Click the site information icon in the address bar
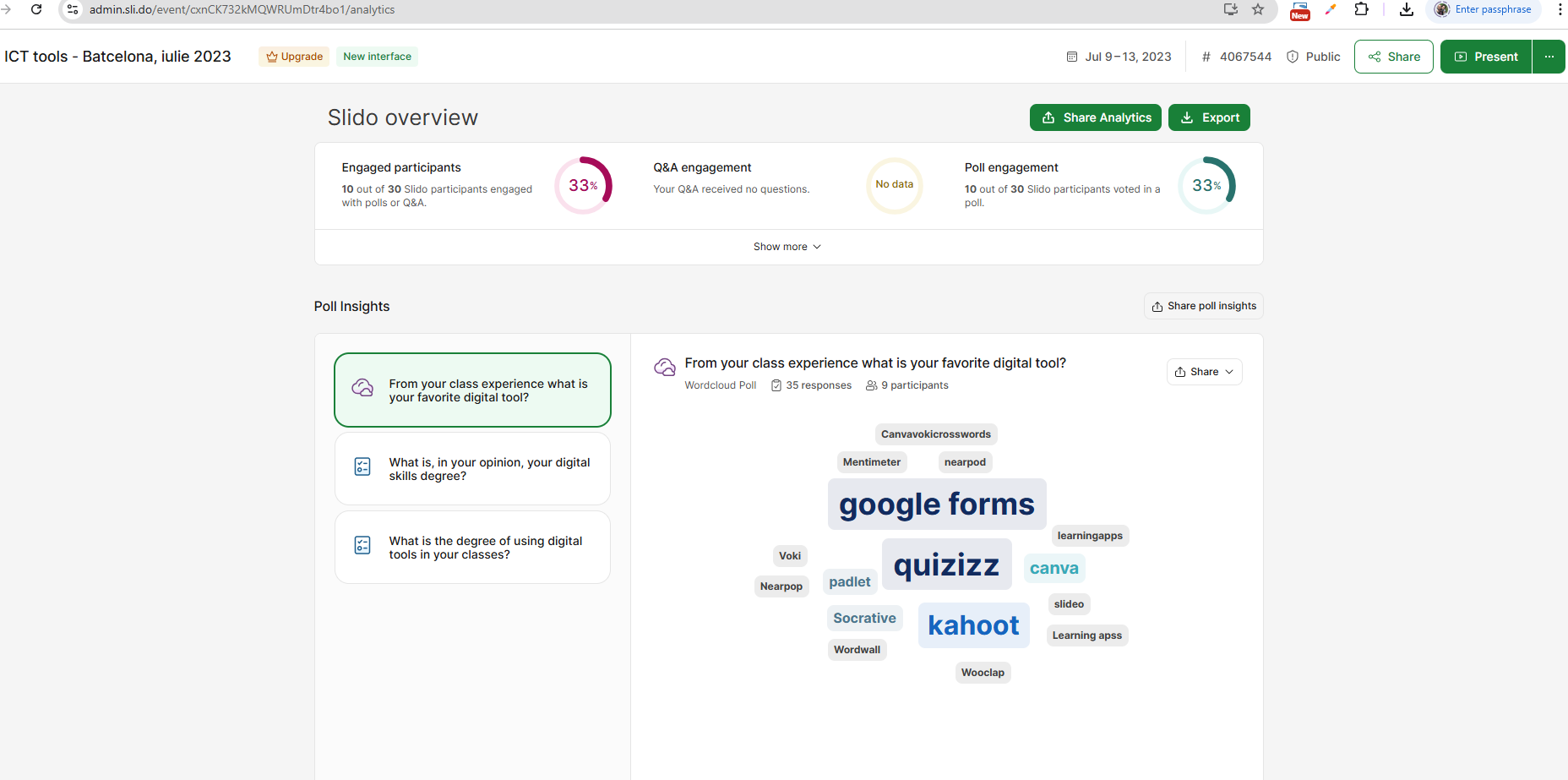The width and height of the screenshot is (1568, 780). [73, 9]
